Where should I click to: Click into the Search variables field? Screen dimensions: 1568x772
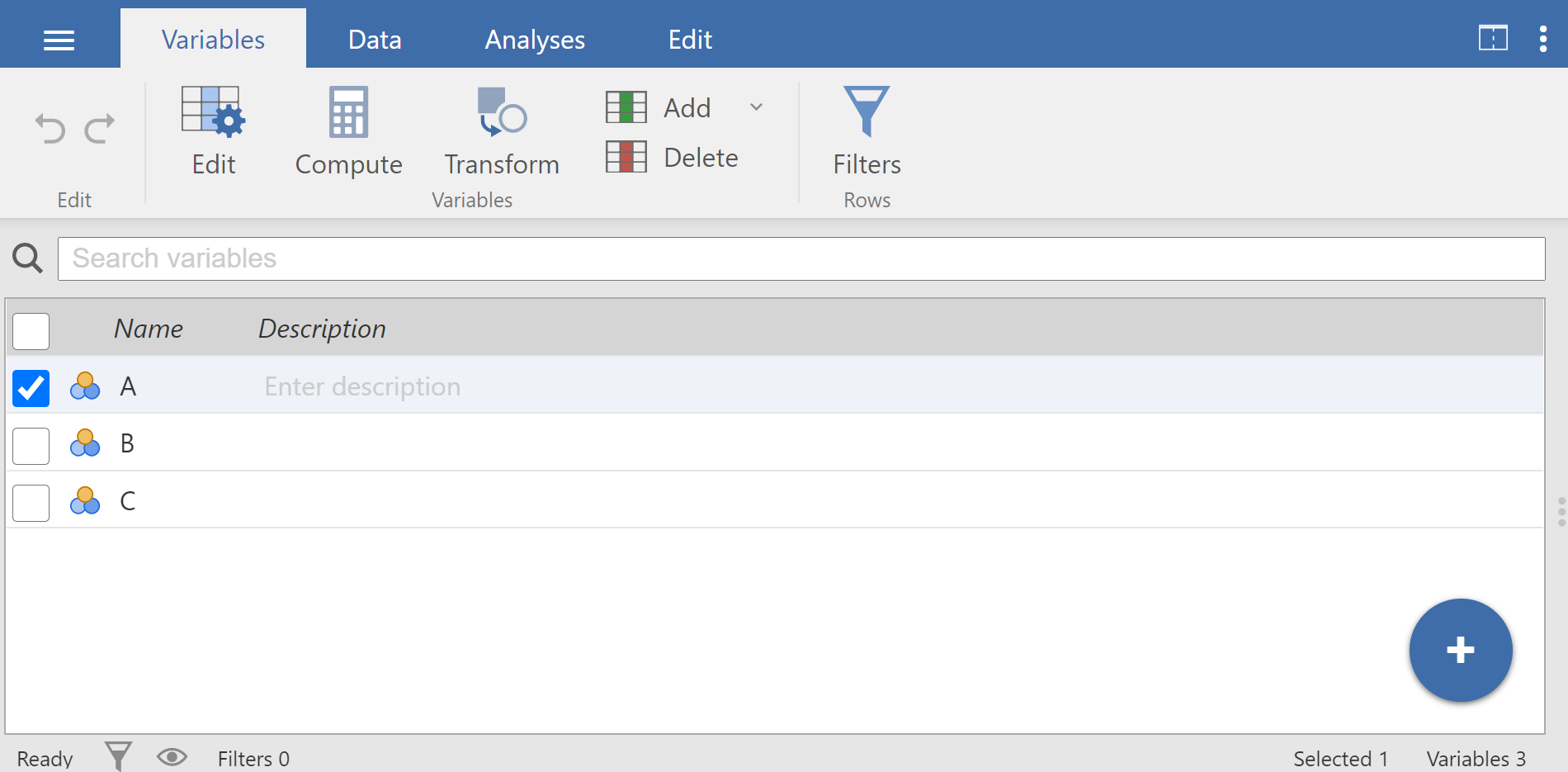pyautogui.click(x=801, y=259)
